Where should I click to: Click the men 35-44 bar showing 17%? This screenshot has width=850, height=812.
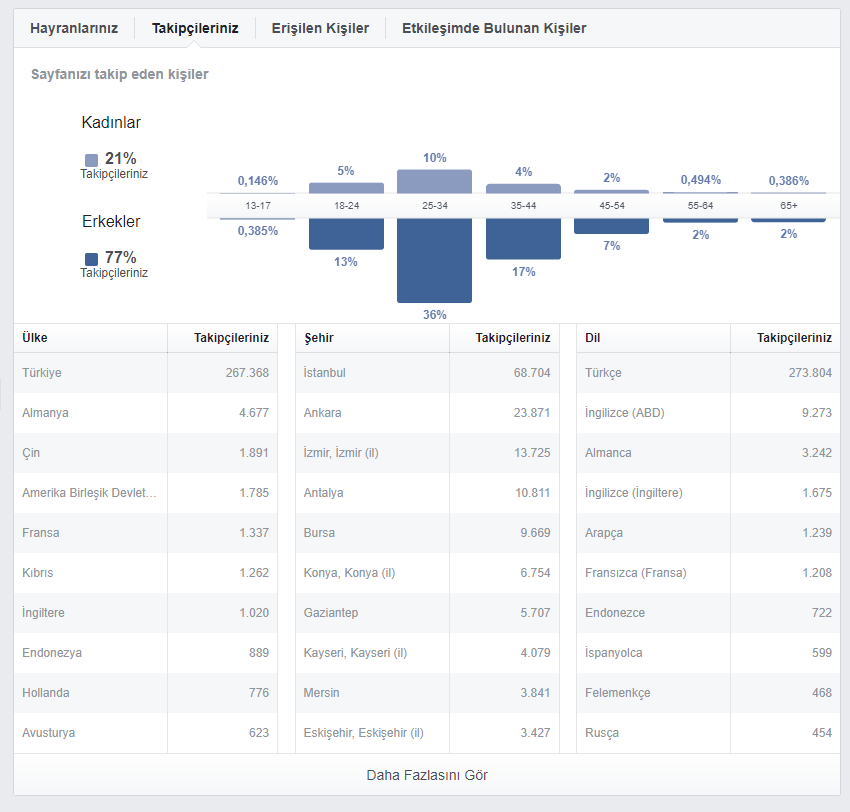(x=523, y=239)
